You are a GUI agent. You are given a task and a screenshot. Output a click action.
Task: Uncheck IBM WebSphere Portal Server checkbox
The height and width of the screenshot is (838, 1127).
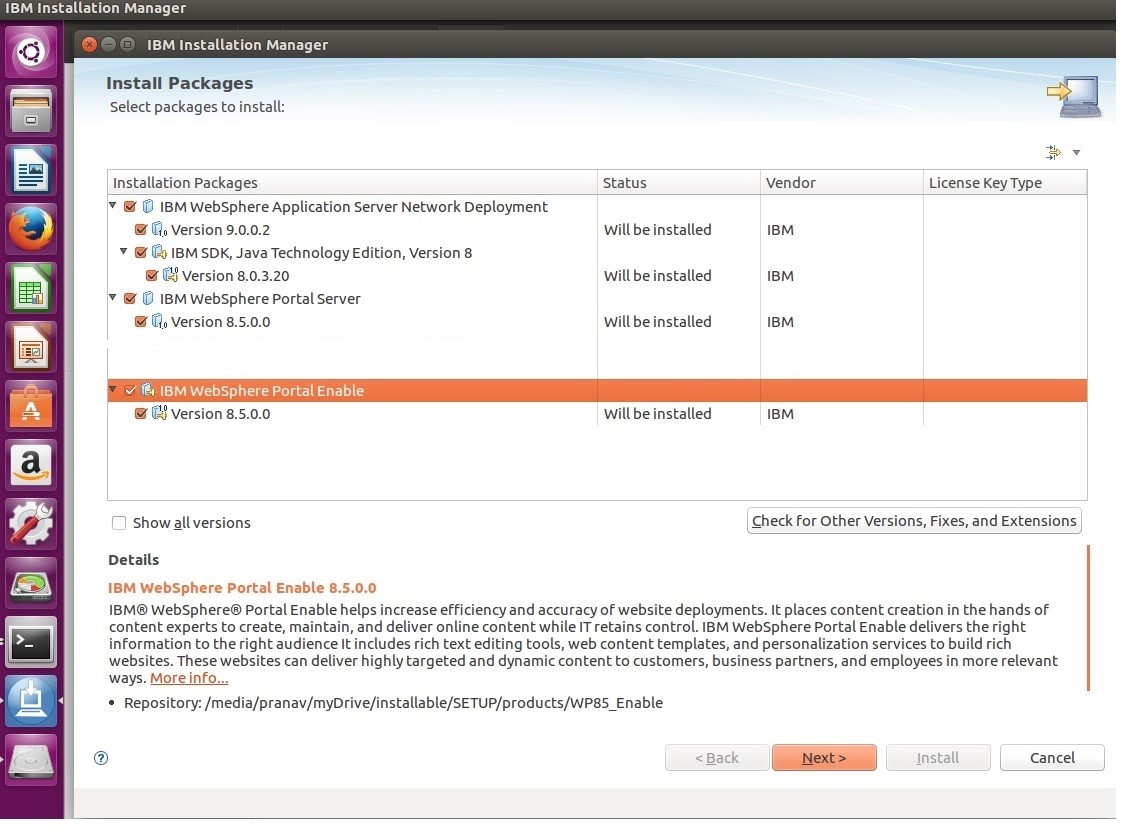click(x=130, y=299)
